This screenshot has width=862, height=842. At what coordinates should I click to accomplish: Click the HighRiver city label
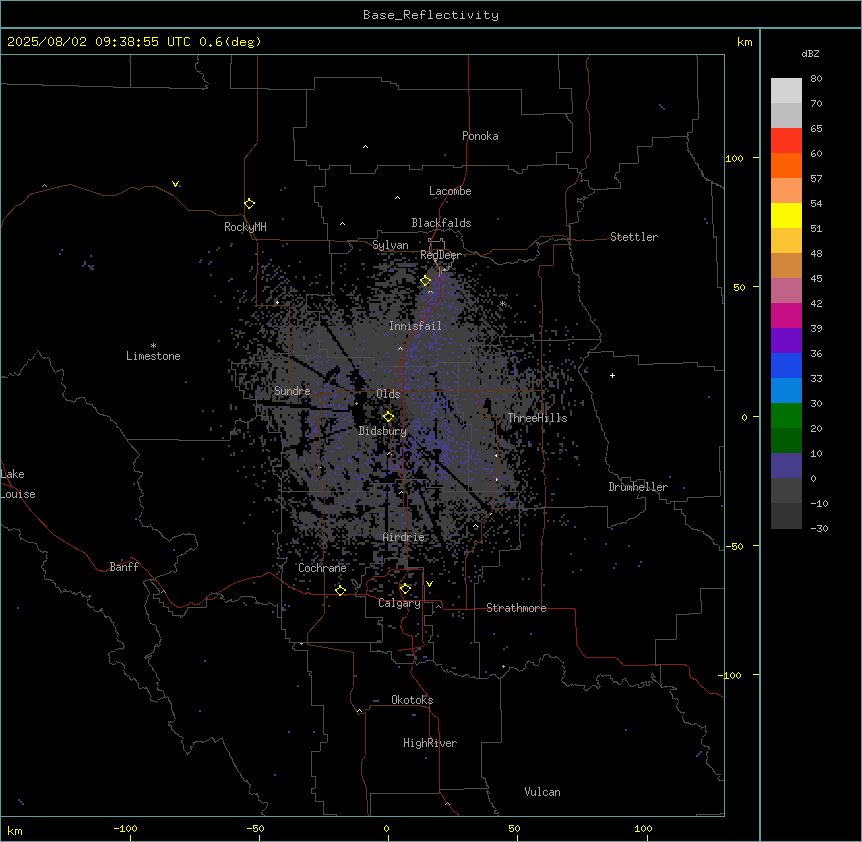tap(430, 743)
